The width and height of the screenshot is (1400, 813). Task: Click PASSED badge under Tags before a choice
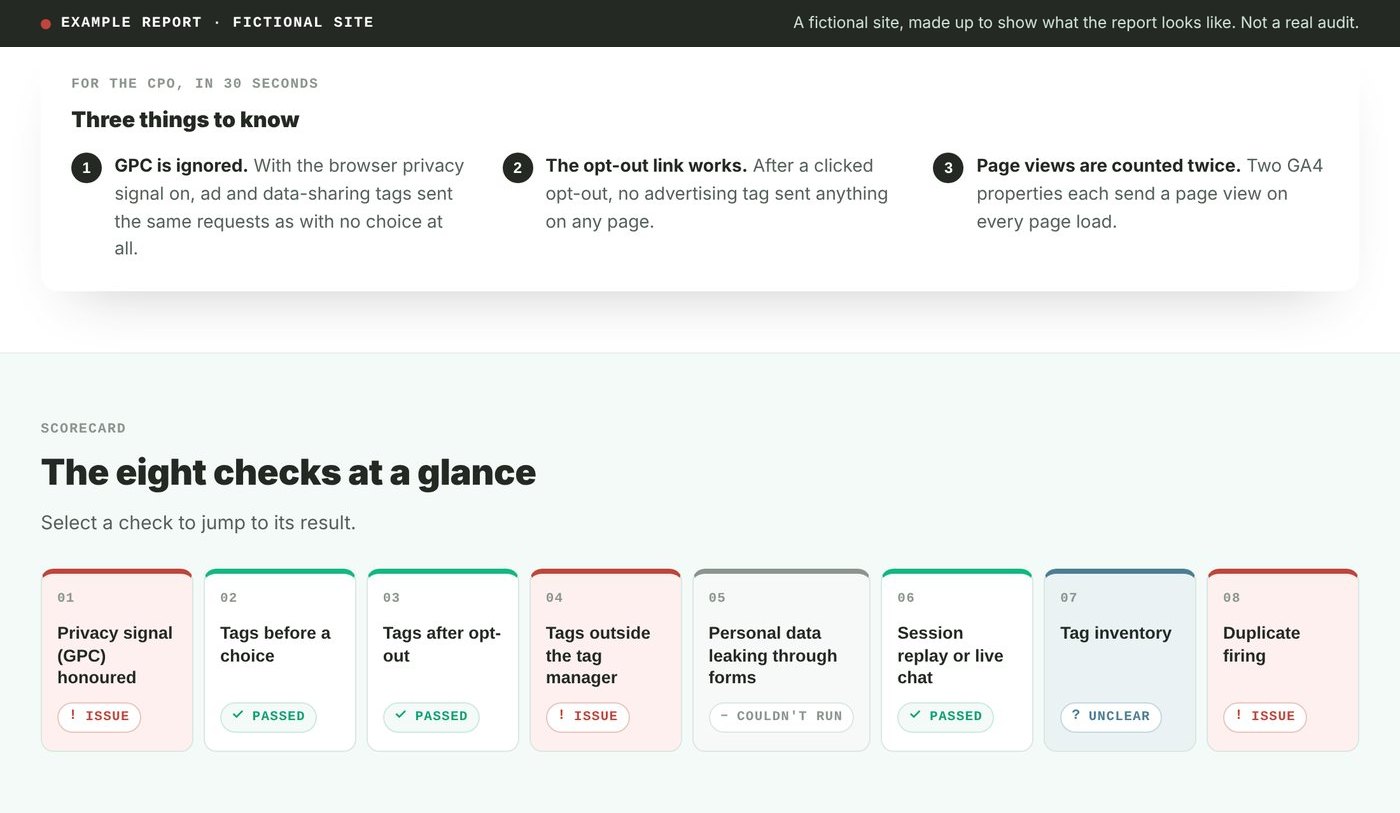[x=268, y=717]
